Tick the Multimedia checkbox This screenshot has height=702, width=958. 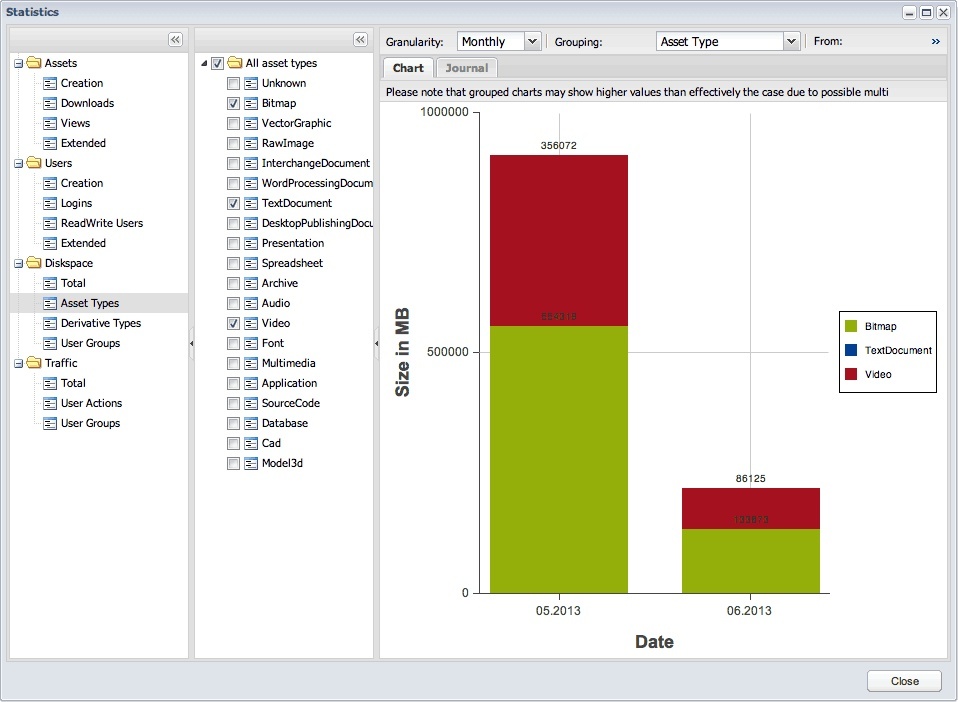(x=233, y=364)
